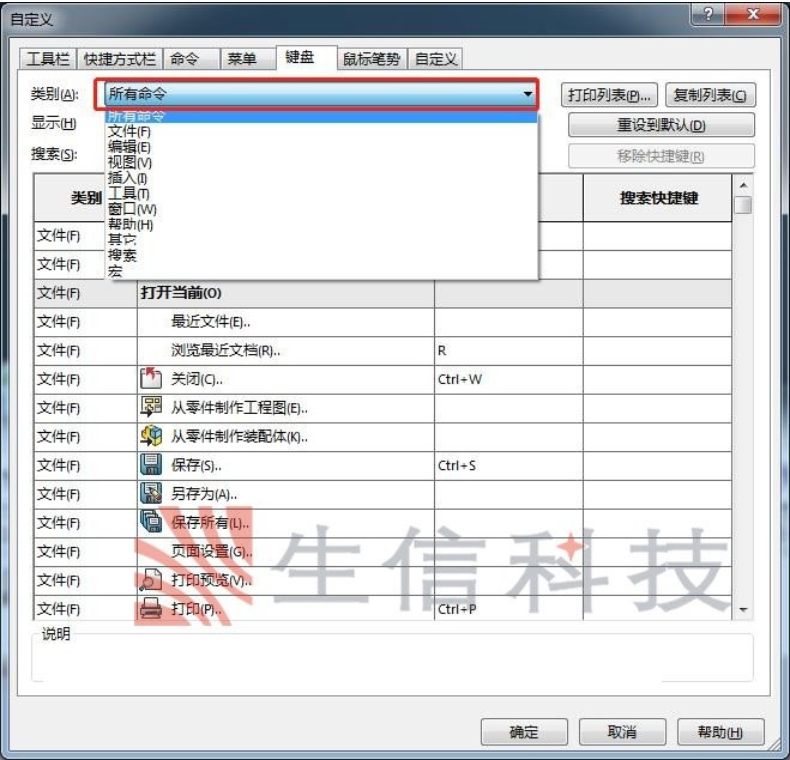790x760 pixels.
Task: Click the 搜索快捷键 column header
Action: (657, 198)
